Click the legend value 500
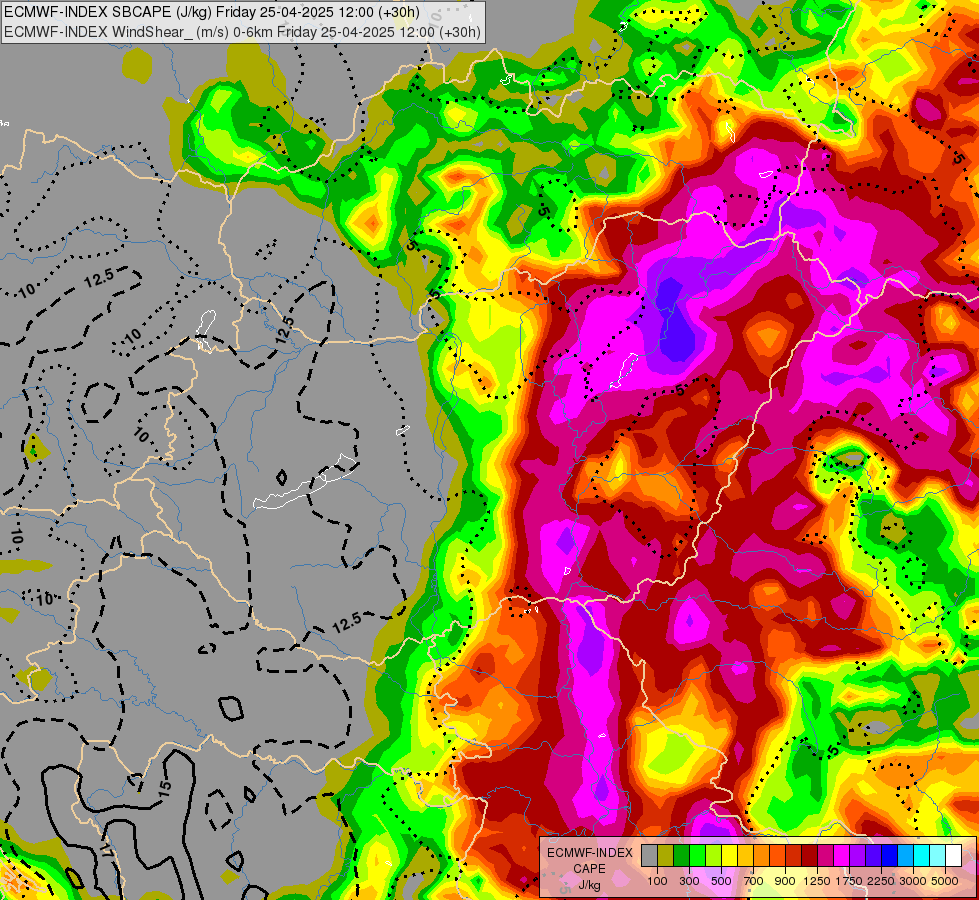979x900 pixels. pyautogui.click(x=721, y=881)
